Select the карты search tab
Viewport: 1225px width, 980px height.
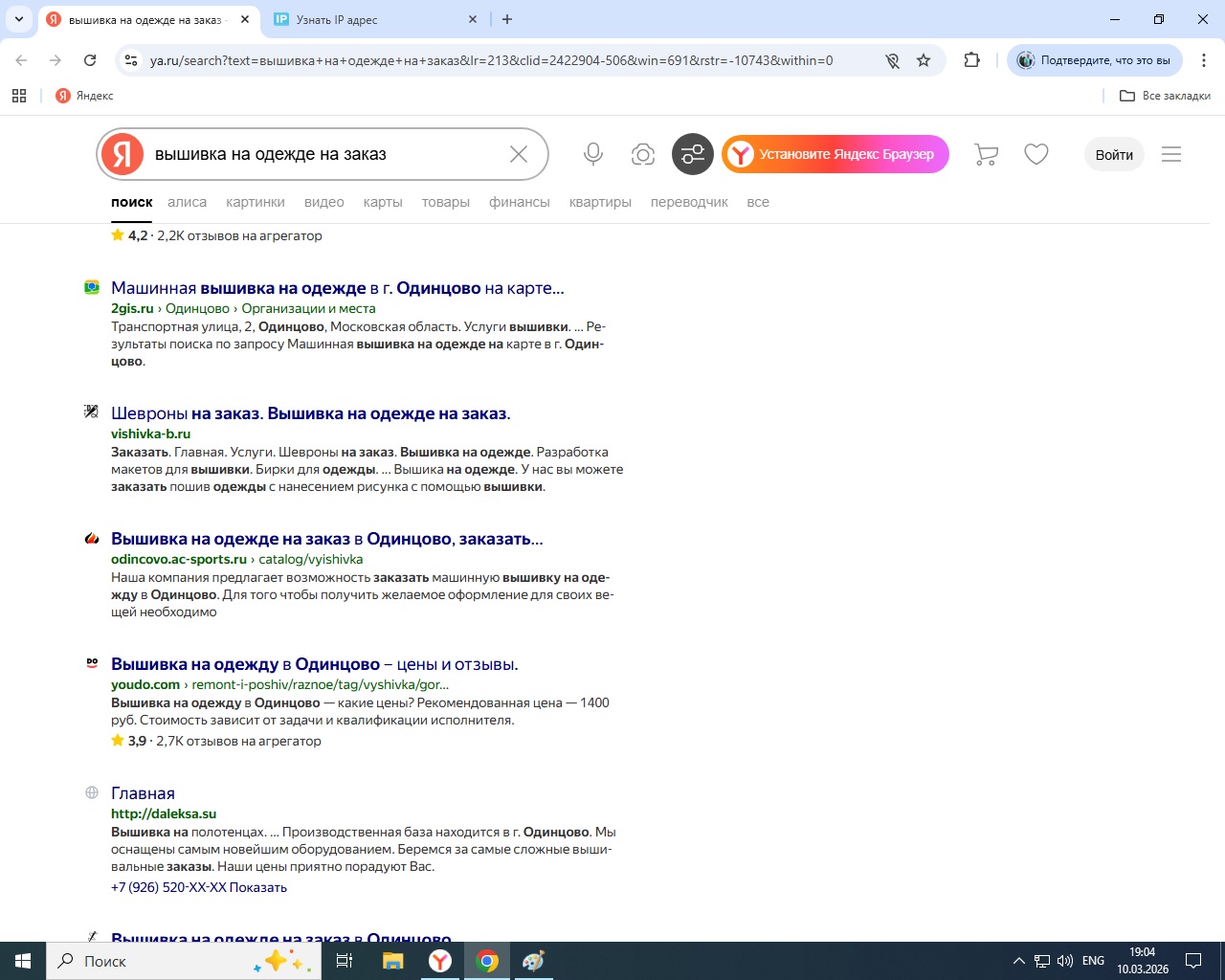tap(383, 202)
